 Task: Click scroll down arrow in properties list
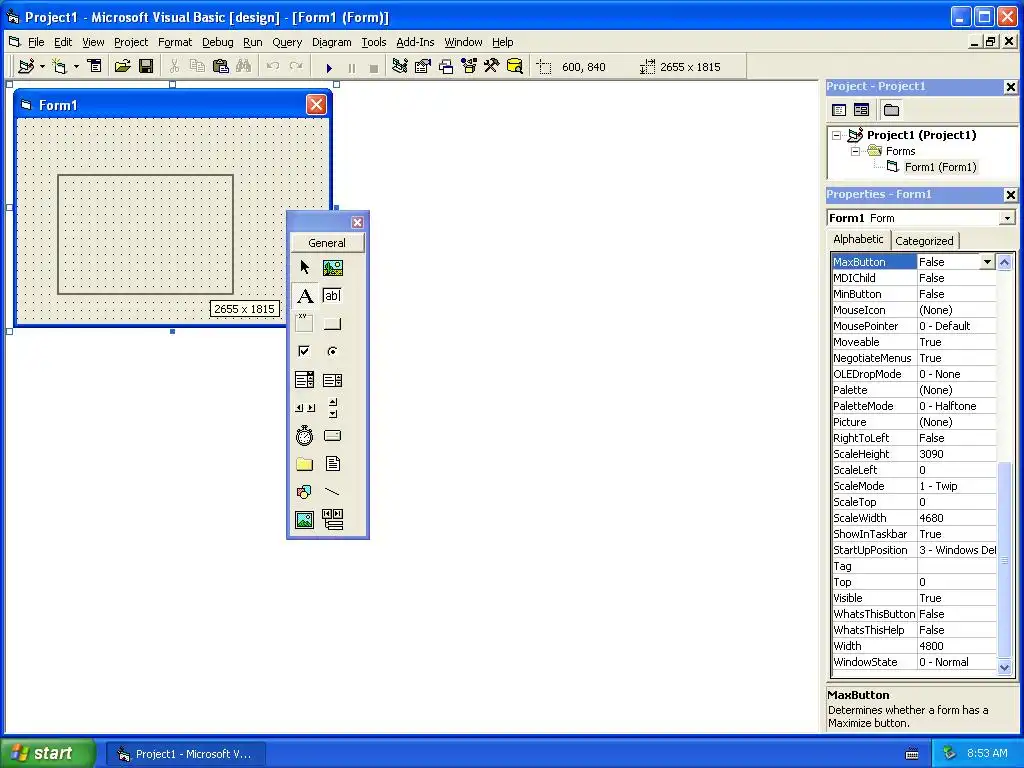(1004, 667)
